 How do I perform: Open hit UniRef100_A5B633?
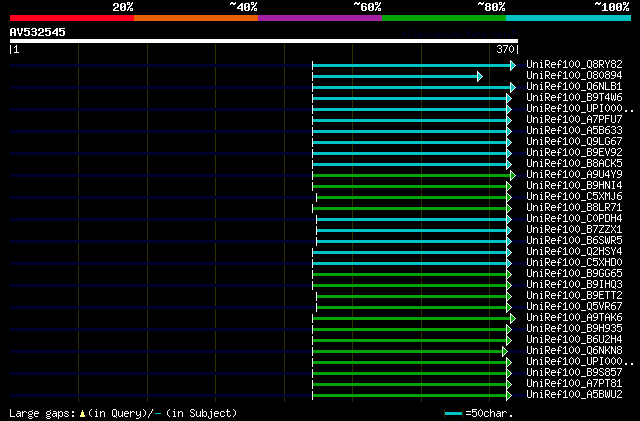click(x=574, y=131)
